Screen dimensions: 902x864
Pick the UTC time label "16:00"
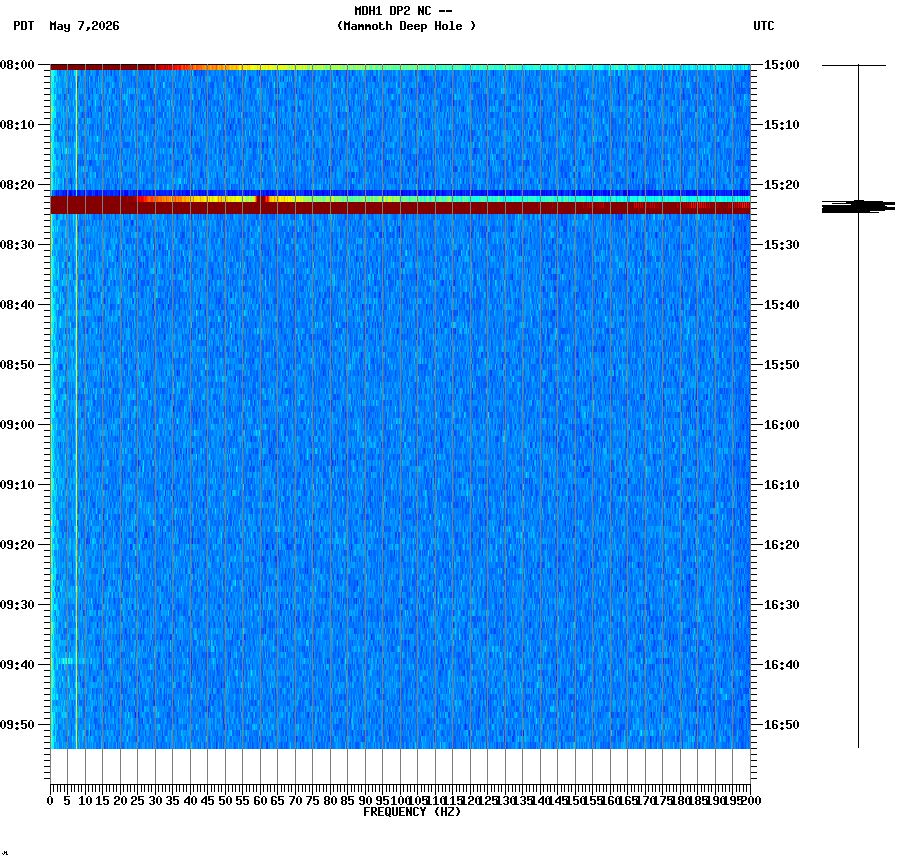[x=782, y=425]
